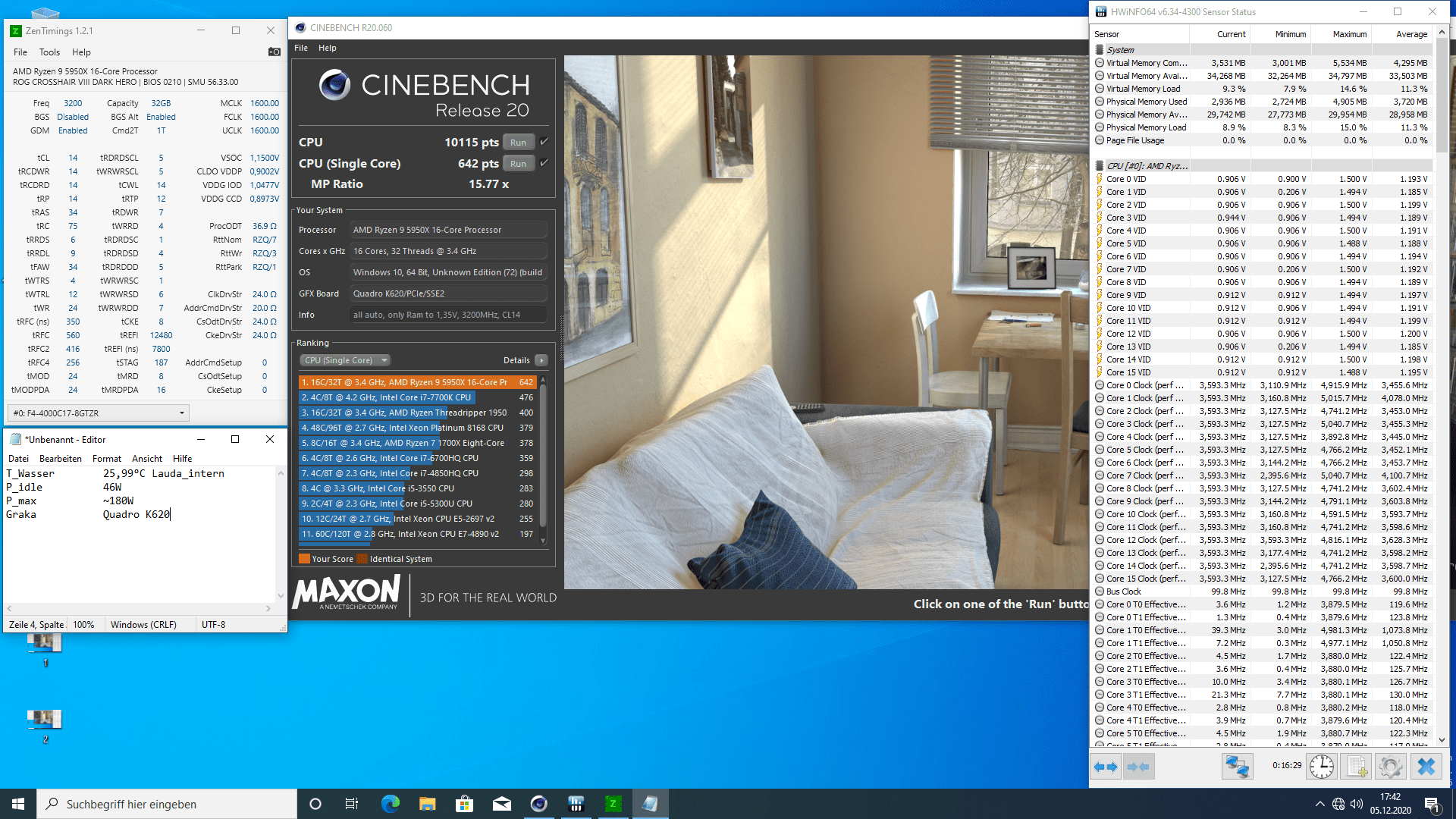Screen dimensions: 1456x819
Task: Show hidden tray icons chevron
Action: [1320, 804]
